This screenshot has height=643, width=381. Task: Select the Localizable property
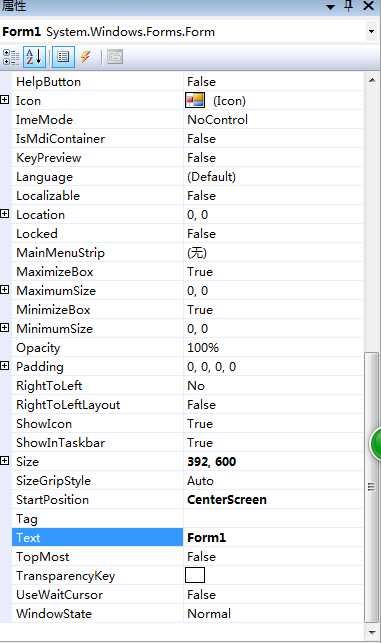click(x=48, y=196)
